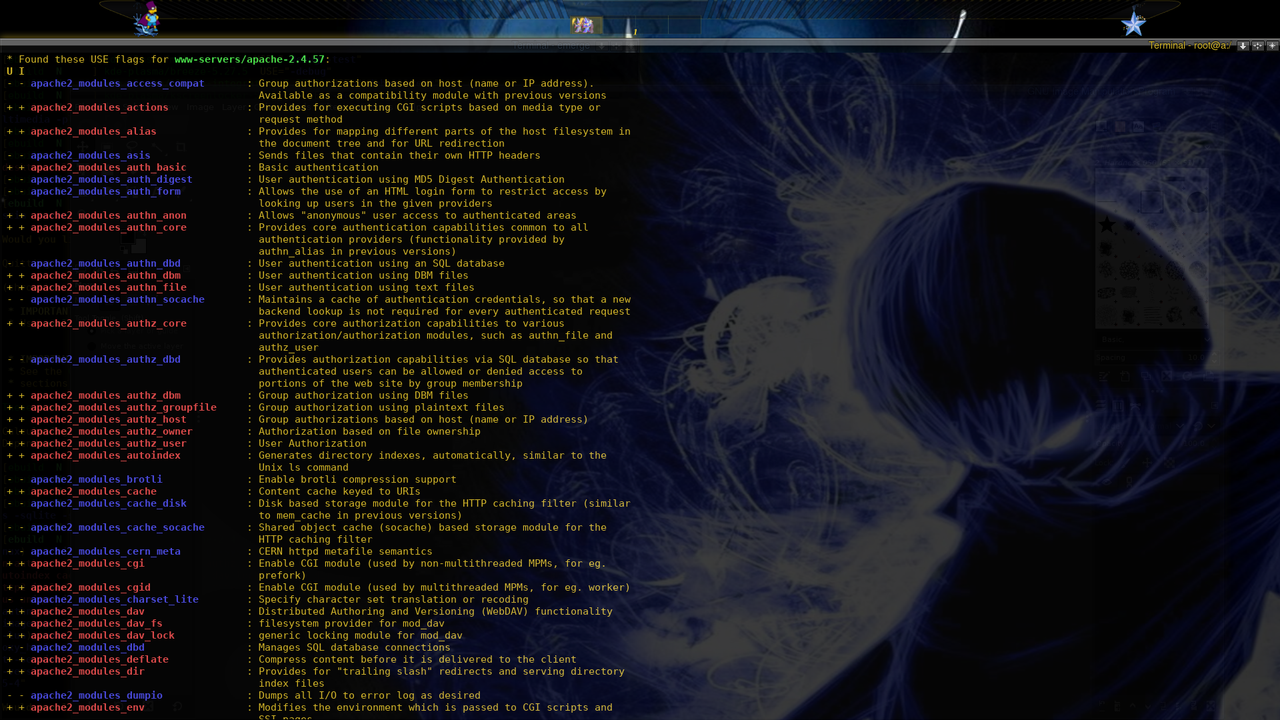The image size is (1280, 720).
Task: Click 'generic locking module for mod_dav' description
Action: [x=360, y=636]
